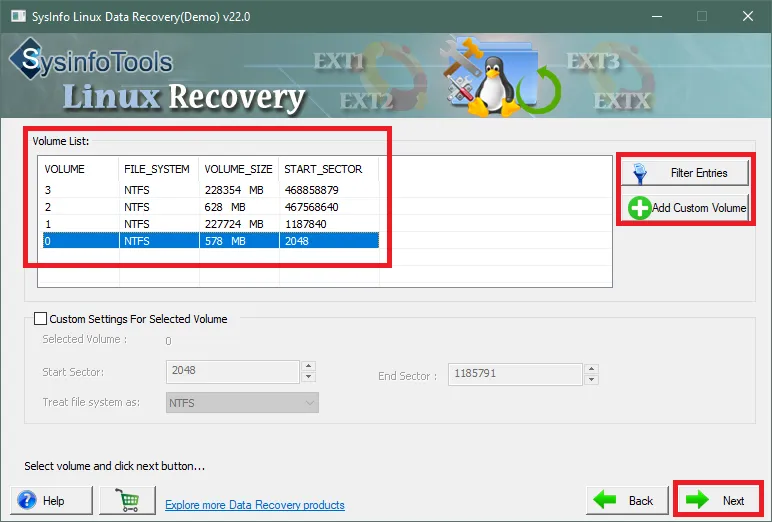
Task: Click start sector value 1187840
Action: (305, 224)
